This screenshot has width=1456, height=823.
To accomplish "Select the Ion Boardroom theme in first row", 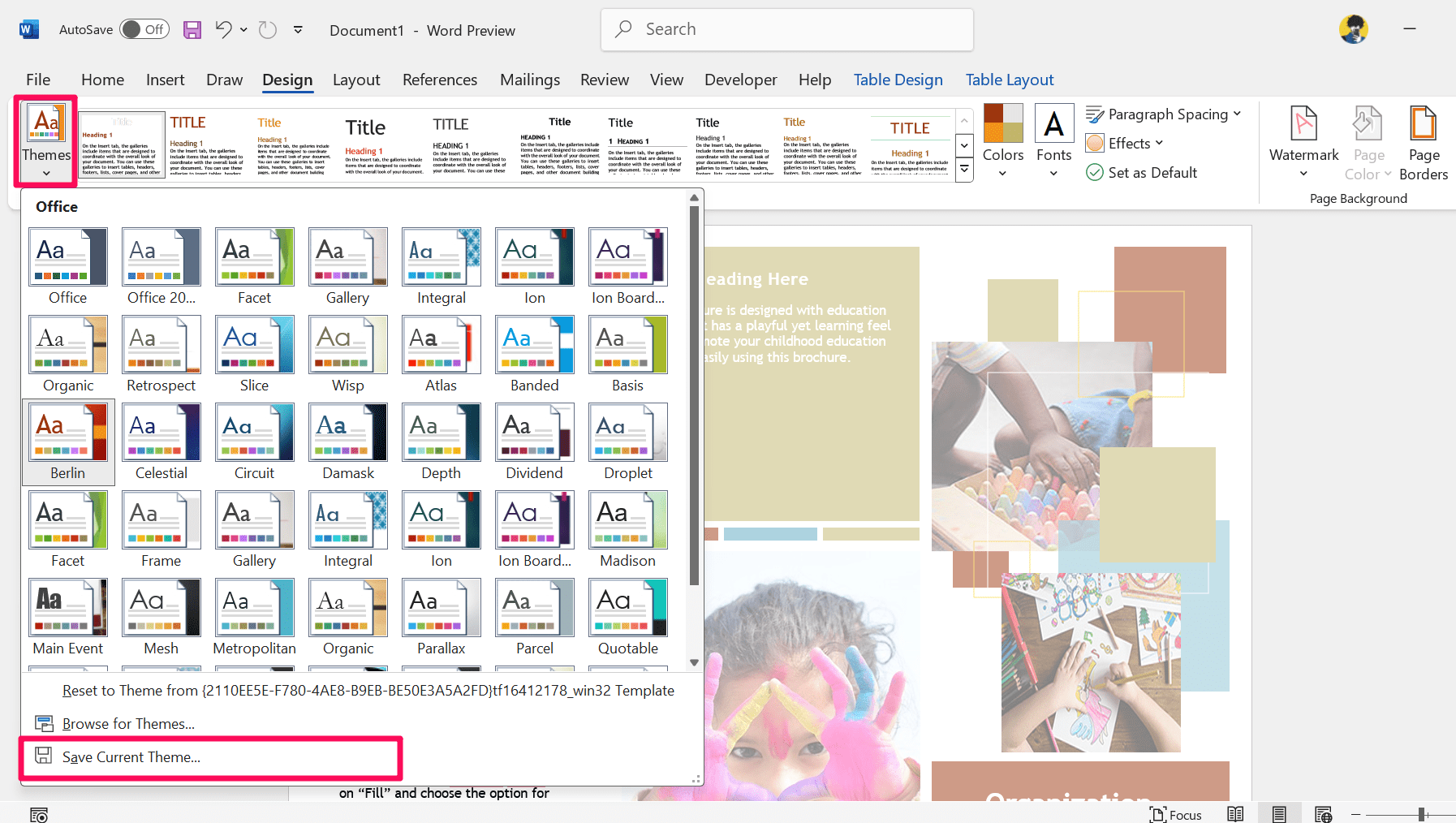I will pos(628,267).
